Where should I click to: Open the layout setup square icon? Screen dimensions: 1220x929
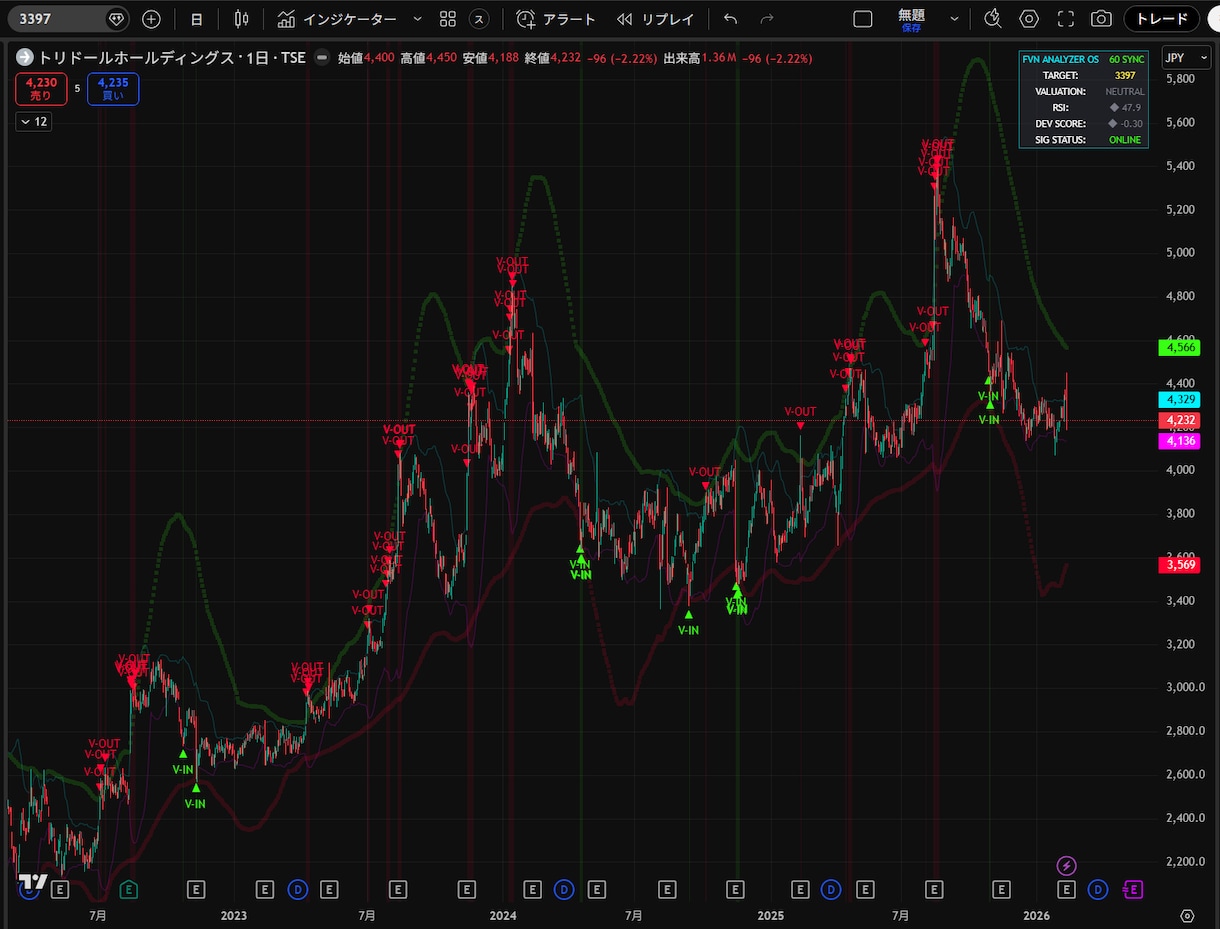(x=863, y=19)
